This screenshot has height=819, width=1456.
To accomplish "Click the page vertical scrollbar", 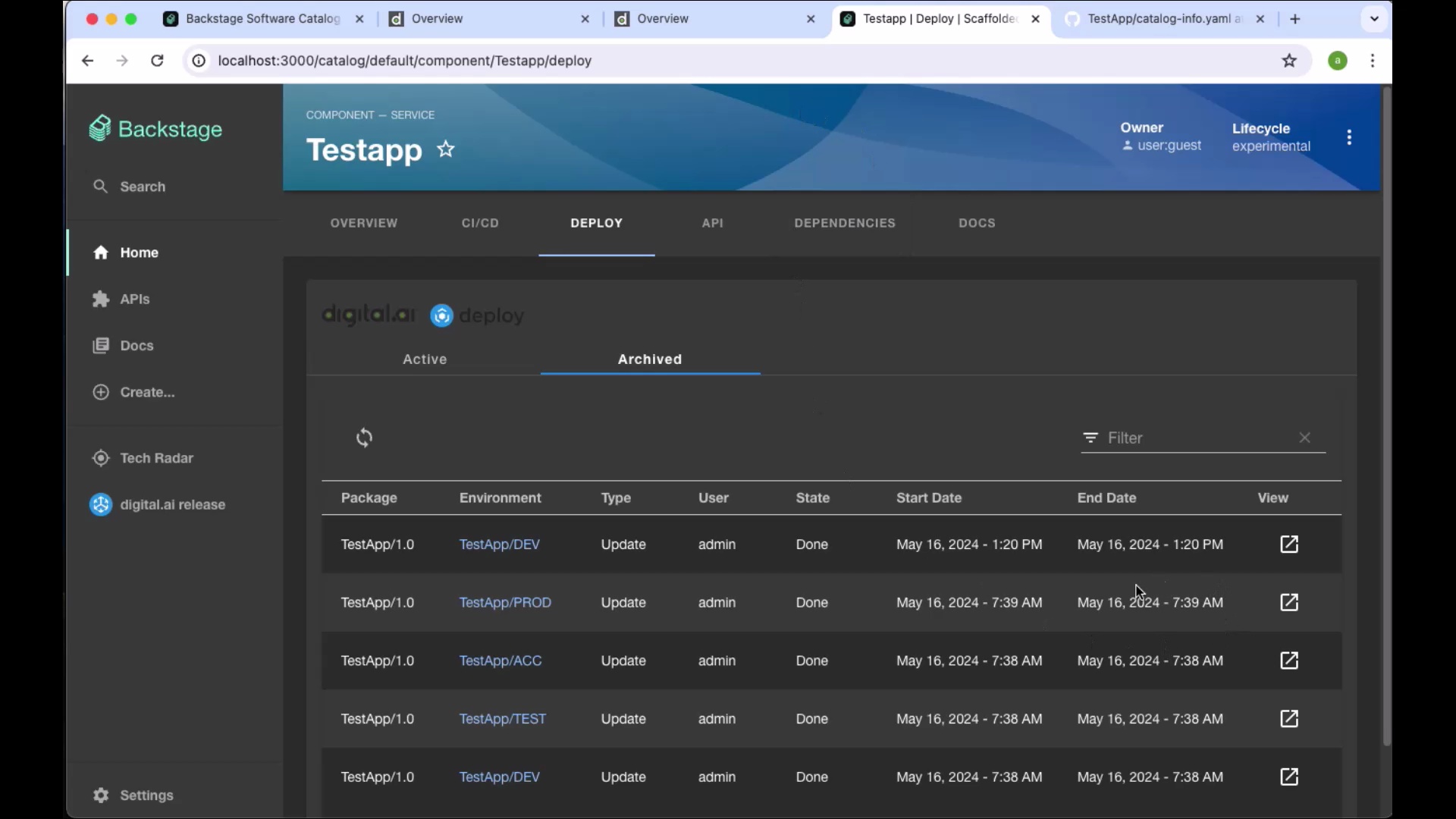I will (x=1386, y=417).
